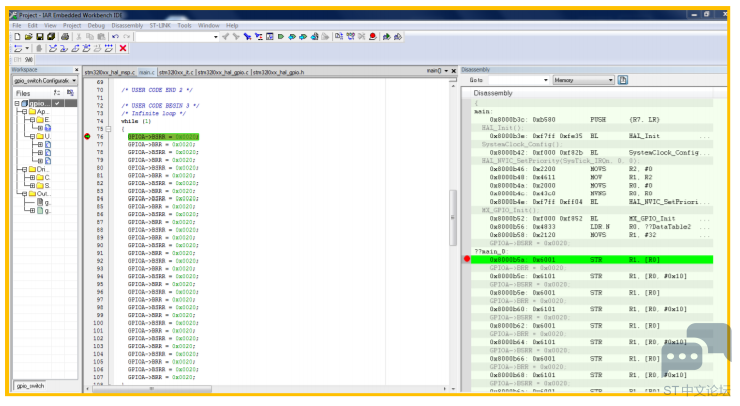Collapse the root gpio project node
Screen dimensions: 740x406
[x=17, y=103]
